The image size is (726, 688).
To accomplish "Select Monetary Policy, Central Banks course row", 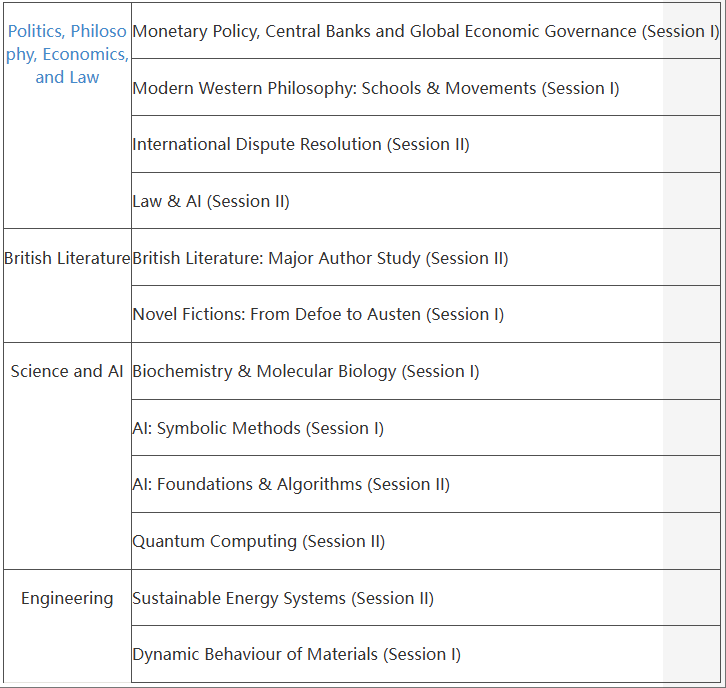I will coord(425,31).
